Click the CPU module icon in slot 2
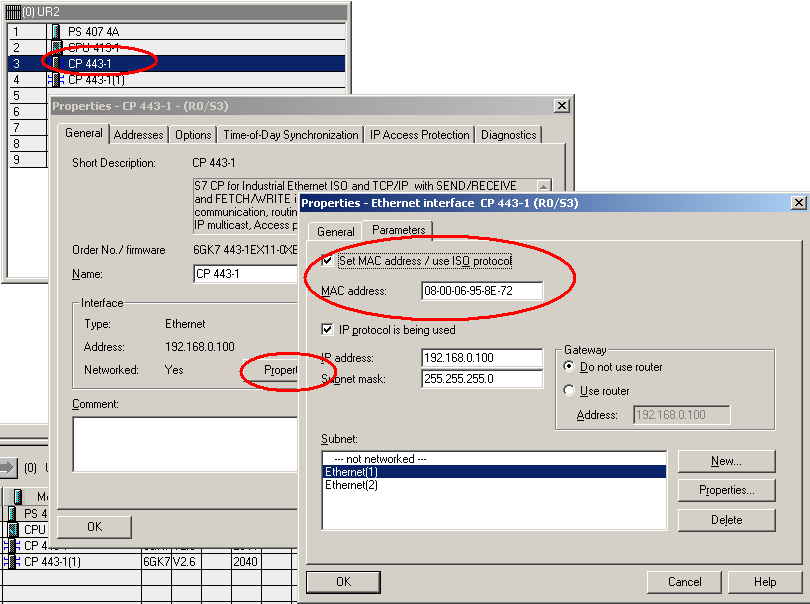Image resolution: width=810 pixels, height=604 pixels. coord(56,47)
